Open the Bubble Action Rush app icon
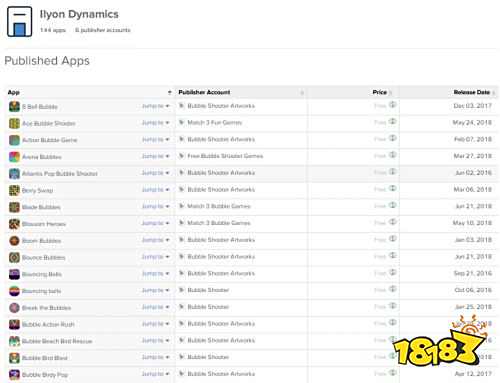The height and width of the screenshot is (383, 500). coord(14,324)
